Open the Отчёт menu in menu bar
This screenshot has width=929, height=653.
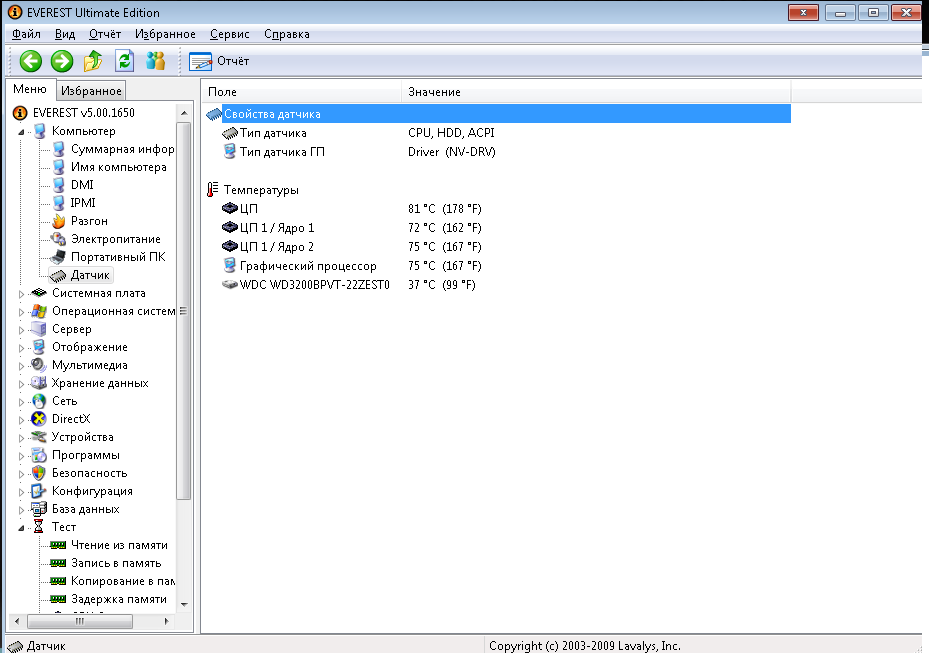pos(105,34)
